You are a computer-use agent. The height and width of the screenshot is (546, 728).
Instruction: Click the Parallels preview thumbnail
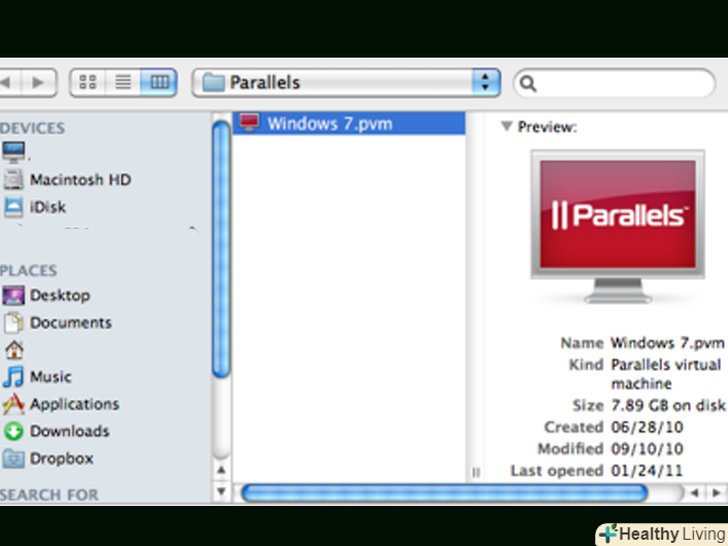pyautogui.click(x=618, y=227)
